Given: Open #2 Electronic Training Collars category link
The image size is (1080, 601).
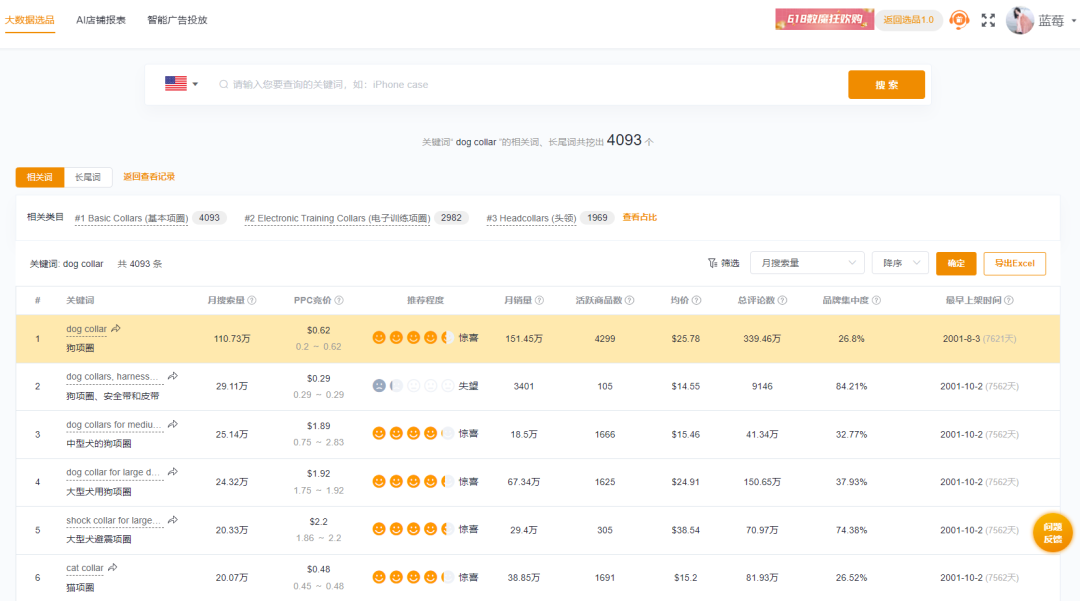Looking at the screenshot, I should [x=338, y=218].
